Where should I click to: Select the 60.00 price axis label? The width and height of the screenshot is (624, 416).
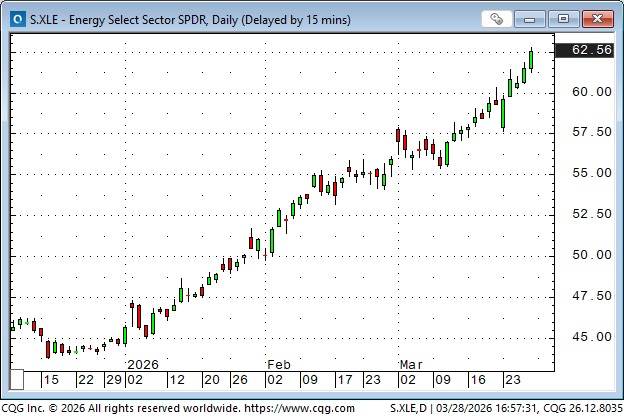tap(590, 91)
